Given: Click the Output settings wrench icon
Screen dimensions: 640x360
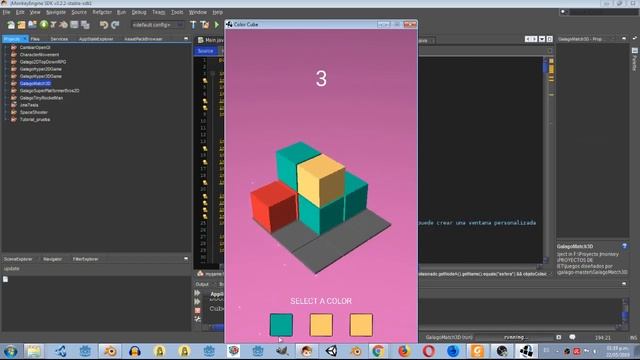Looking at the screenshot, I should (198, 319).
